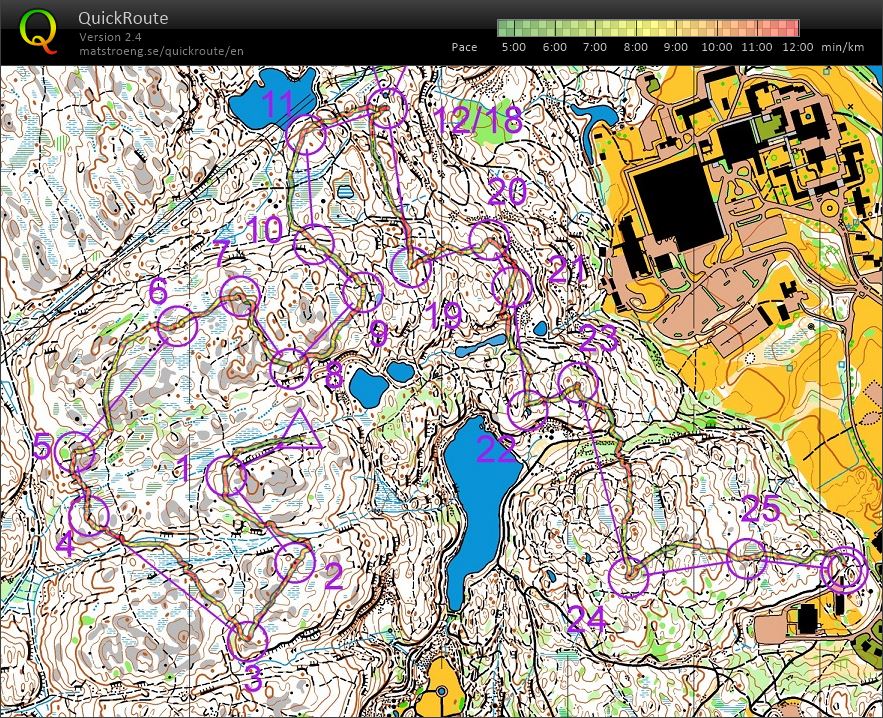Image resolution: width=883 pixels, height=718 pixels.
Task: Click the purple label 12/18
Action: click(x=479, y=119)
